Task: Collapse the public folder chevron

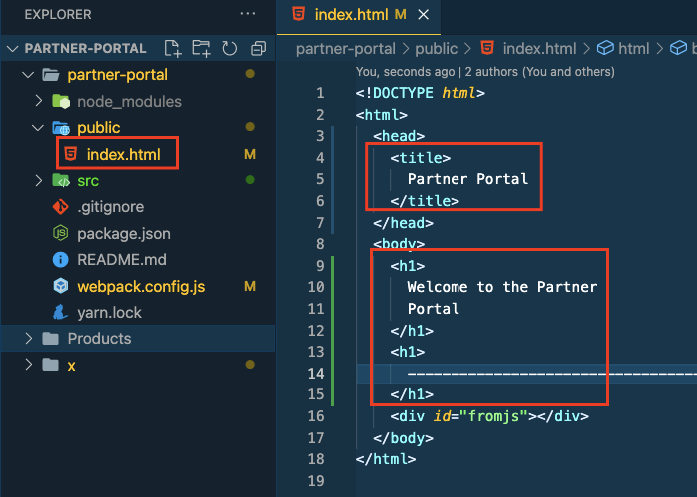Action: [x=38, y=128]
